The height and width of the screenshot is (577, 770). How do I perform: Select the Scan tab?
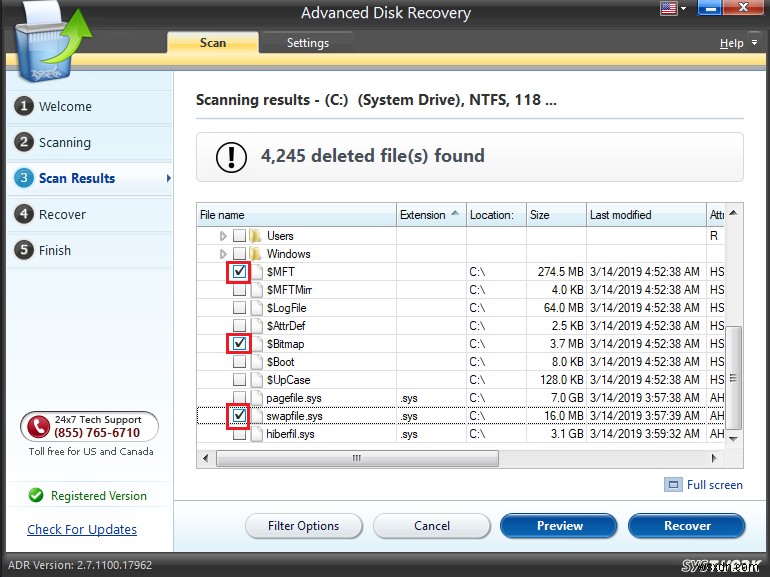213,43
